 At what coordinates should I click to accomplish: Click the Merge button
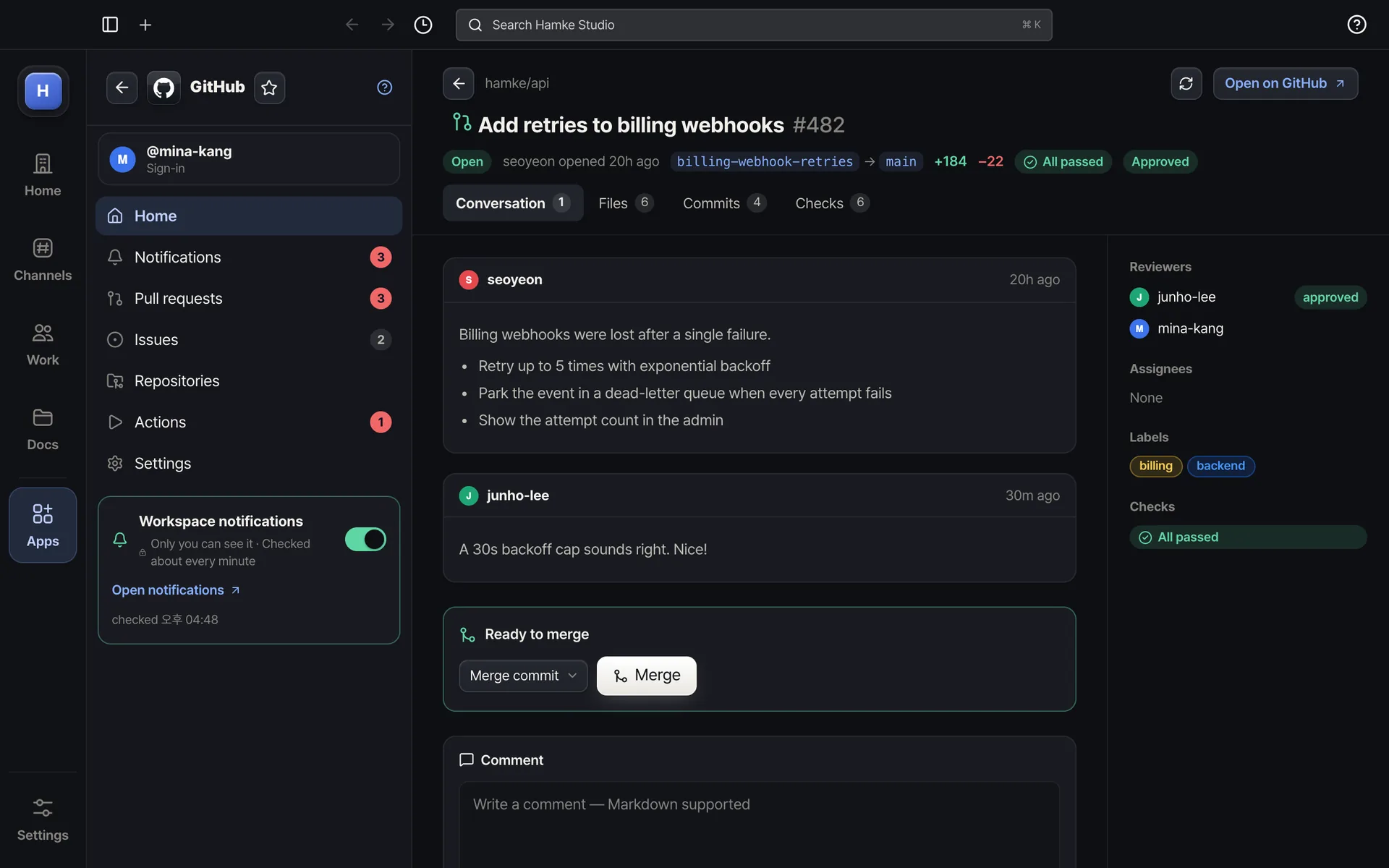coord(647,676)
